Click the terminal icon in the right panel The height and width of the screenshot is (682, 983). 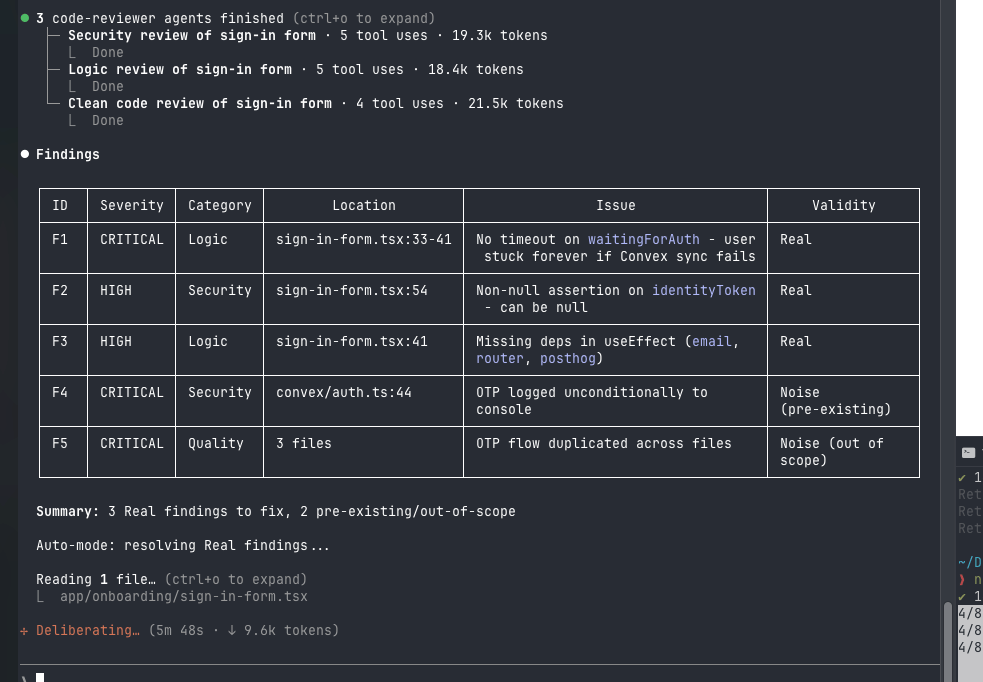click(x=969, y=453)
